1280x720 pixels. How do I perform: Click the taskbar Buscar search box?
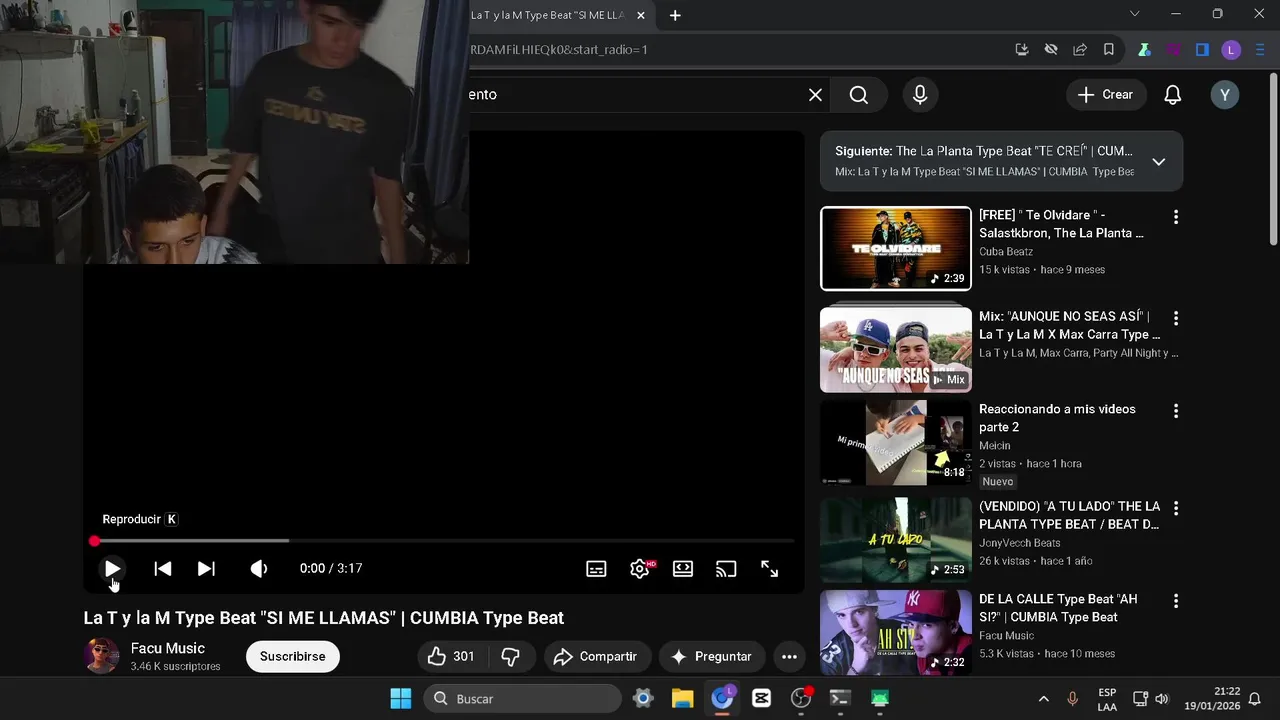522,698
